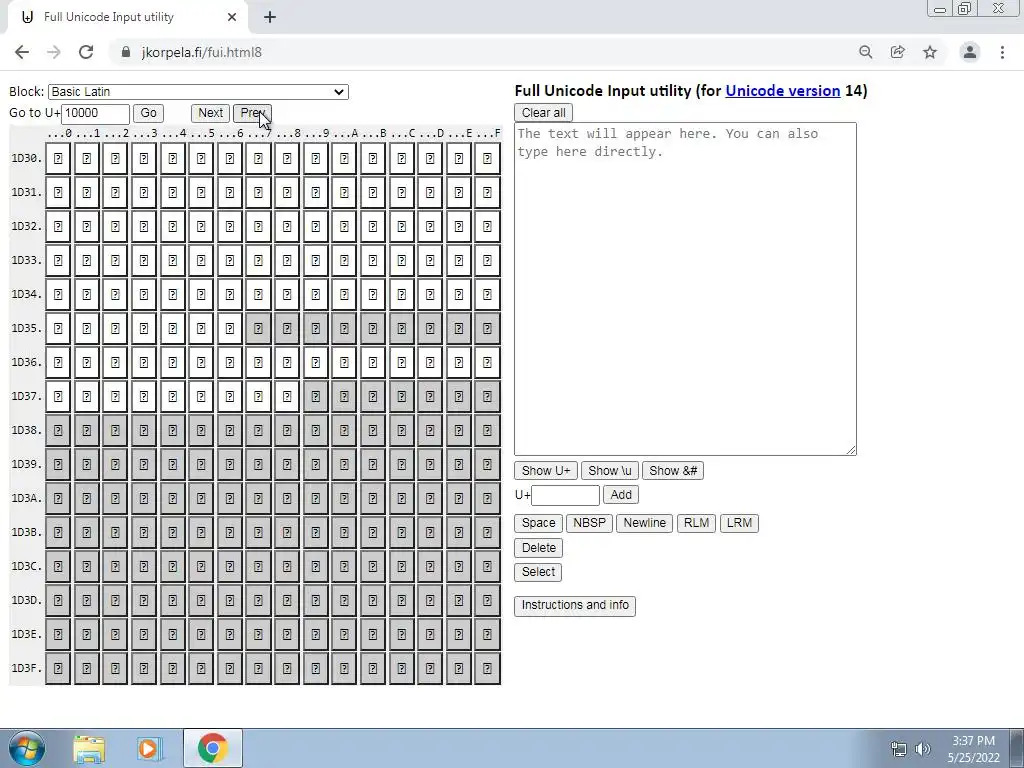Click the Chrome icon in the taskbar

pos(212,748)
